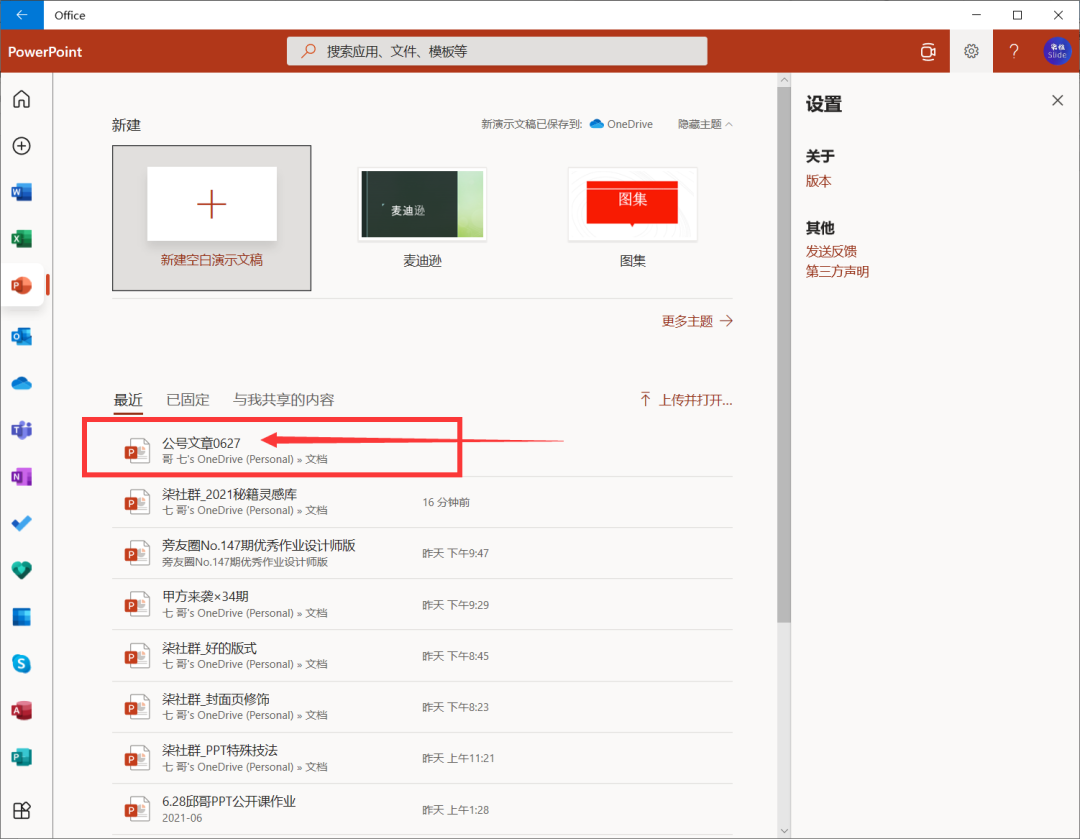Open the settings gear icon
Screen dimensions: 1080x839
(x=971, y=51)
